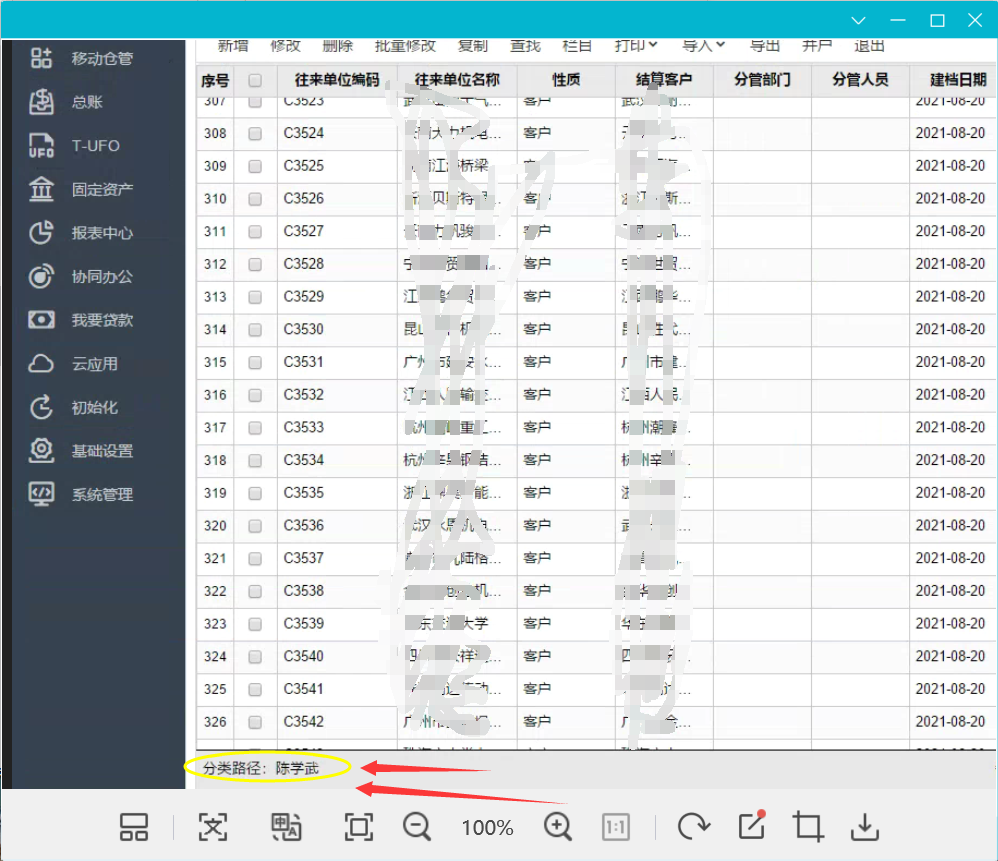This screenshot has height=861, width=998.
Task: Click the 批量修改 toolbar item
Action: 405,45
